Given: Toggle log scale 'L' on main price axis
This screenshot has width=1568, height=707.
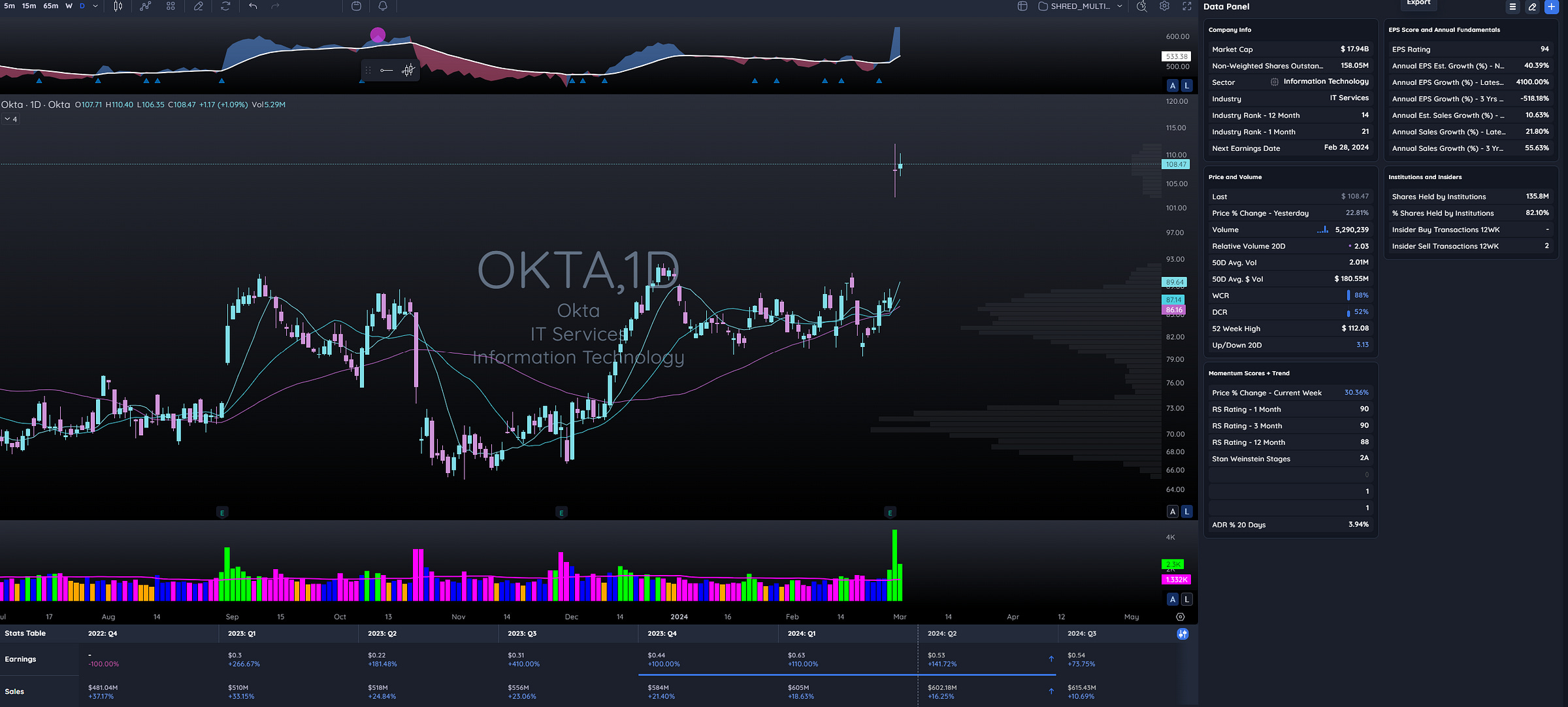Looking at the screenshot, I should click(1187, 512).
